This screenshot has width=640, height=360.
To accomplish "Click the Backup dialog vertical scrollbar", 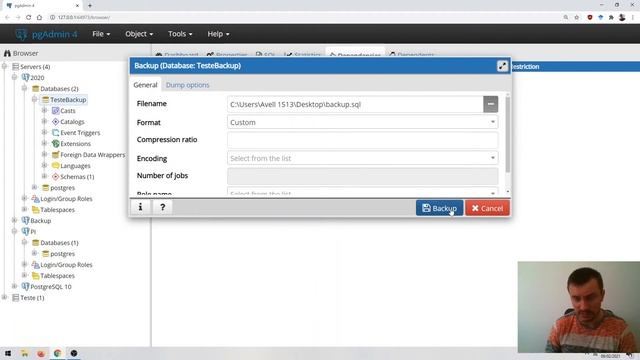I will pos(508,135).
